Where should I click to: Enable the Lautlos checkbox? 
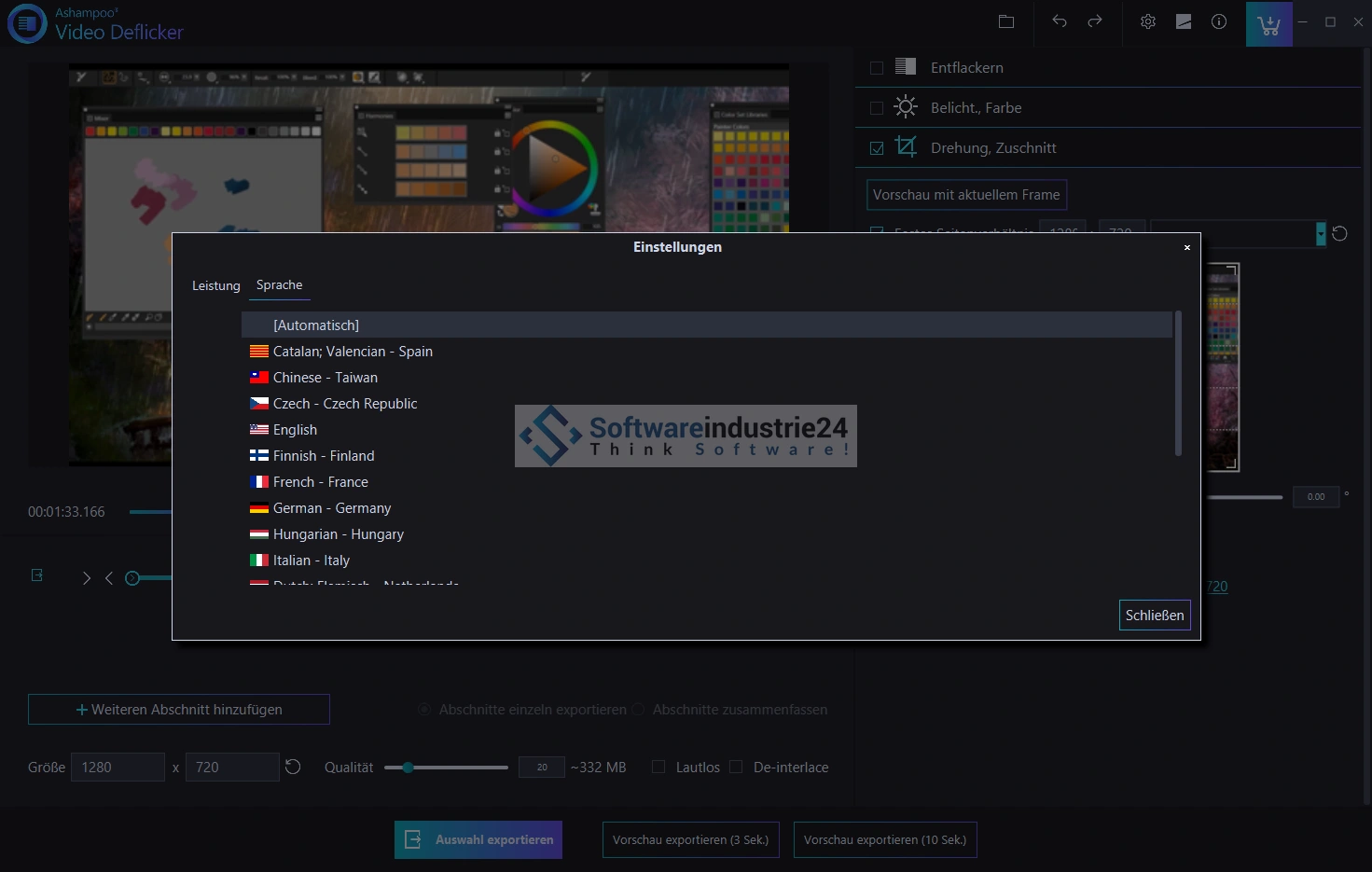click(658, 767)
